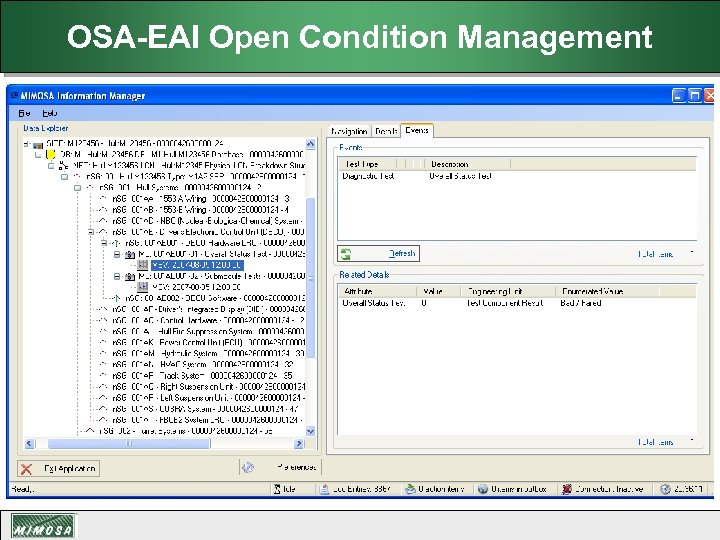Viewport: 720px width, 540px height.
Task: Click the hourglass Idle icon in status bar
Action: pyautogui.click(x=277, y=489)
